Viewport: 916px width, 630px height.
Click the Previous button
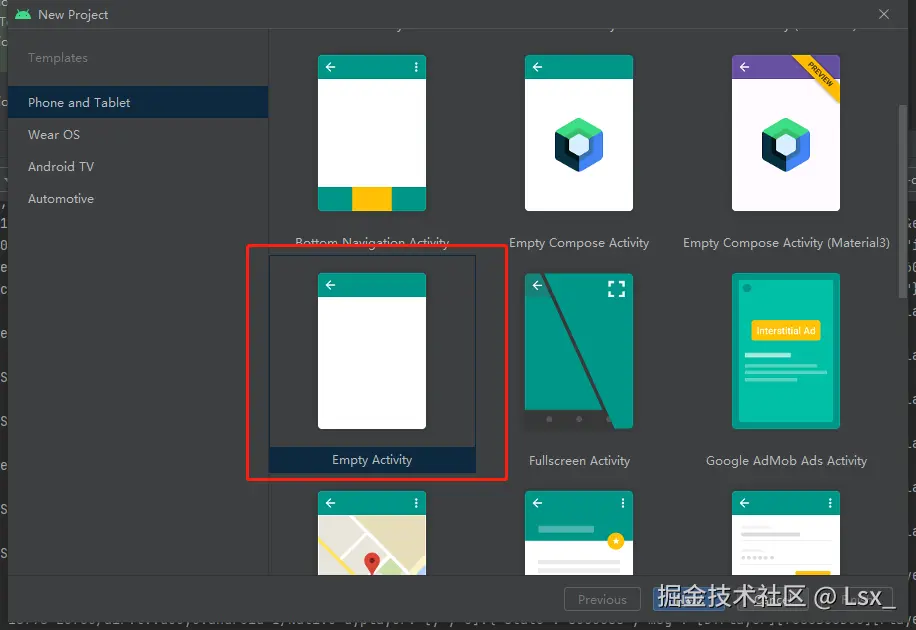point(602,600)
